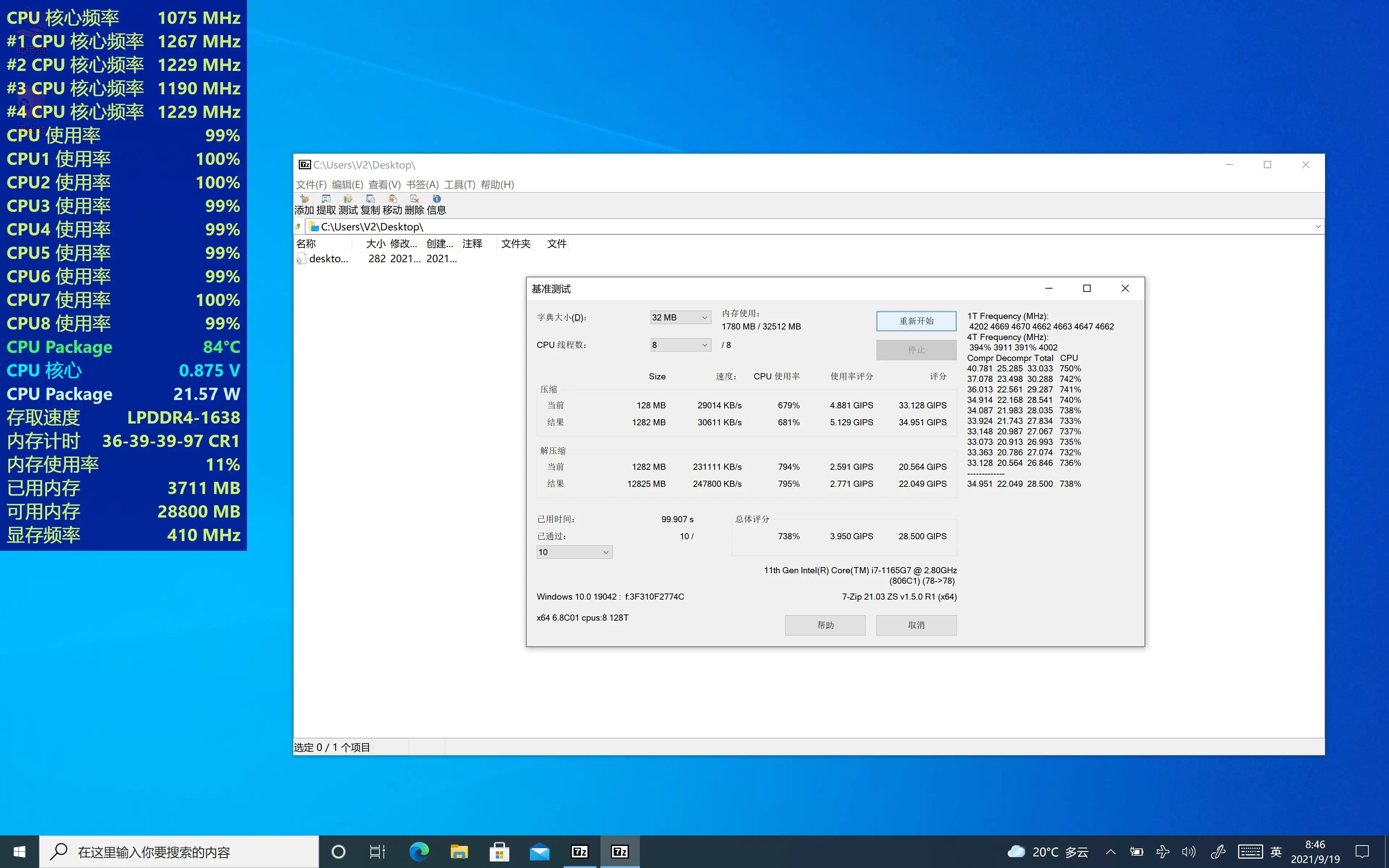
Task: Open Microsoft Edge from the taskbar
Action: point(419,851)
